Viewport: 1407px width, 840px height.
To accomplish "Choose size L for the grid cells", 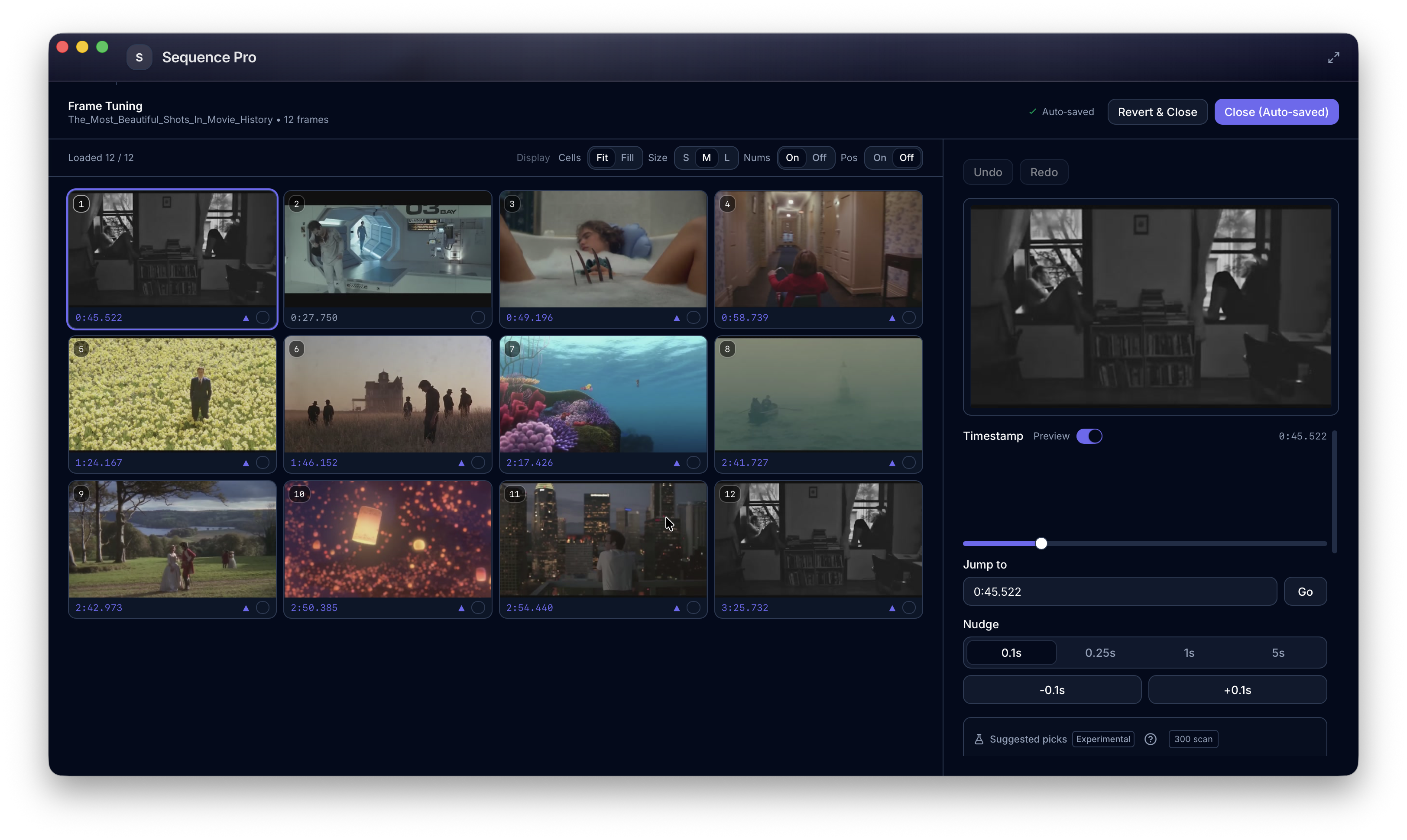I will point(727,158).
